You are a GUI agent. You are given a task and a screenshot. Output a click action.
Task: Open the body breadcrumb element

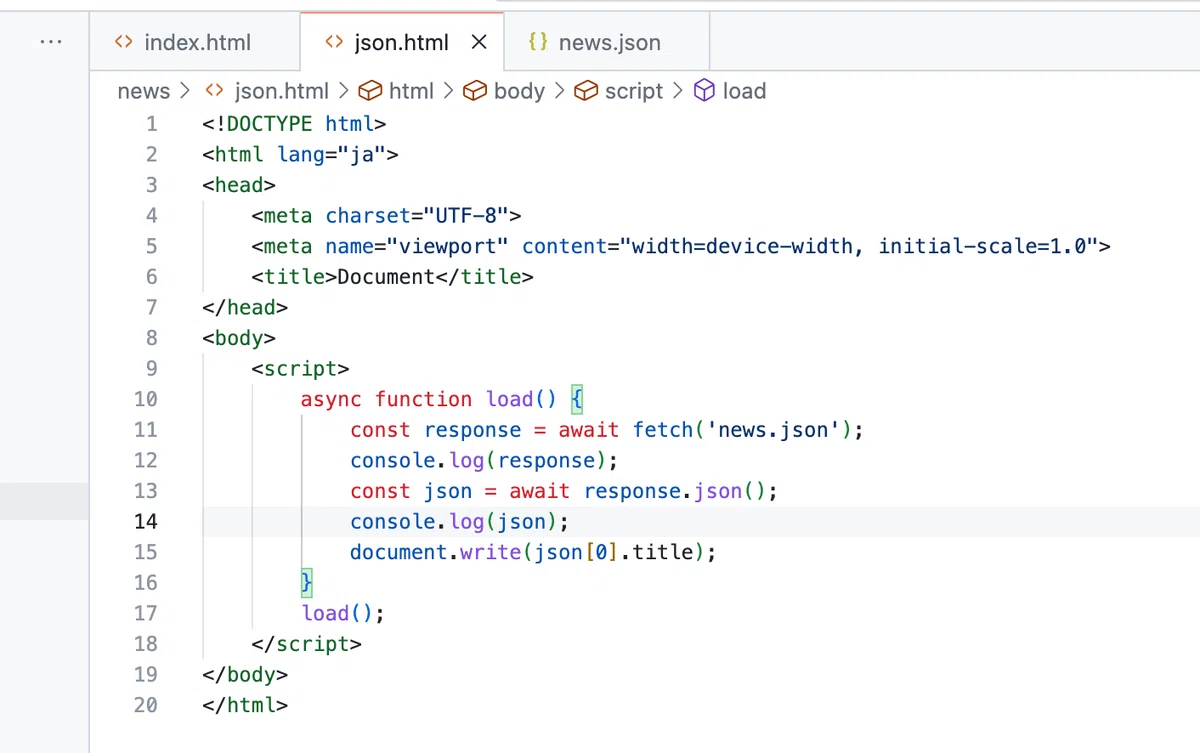pos(519,91)
